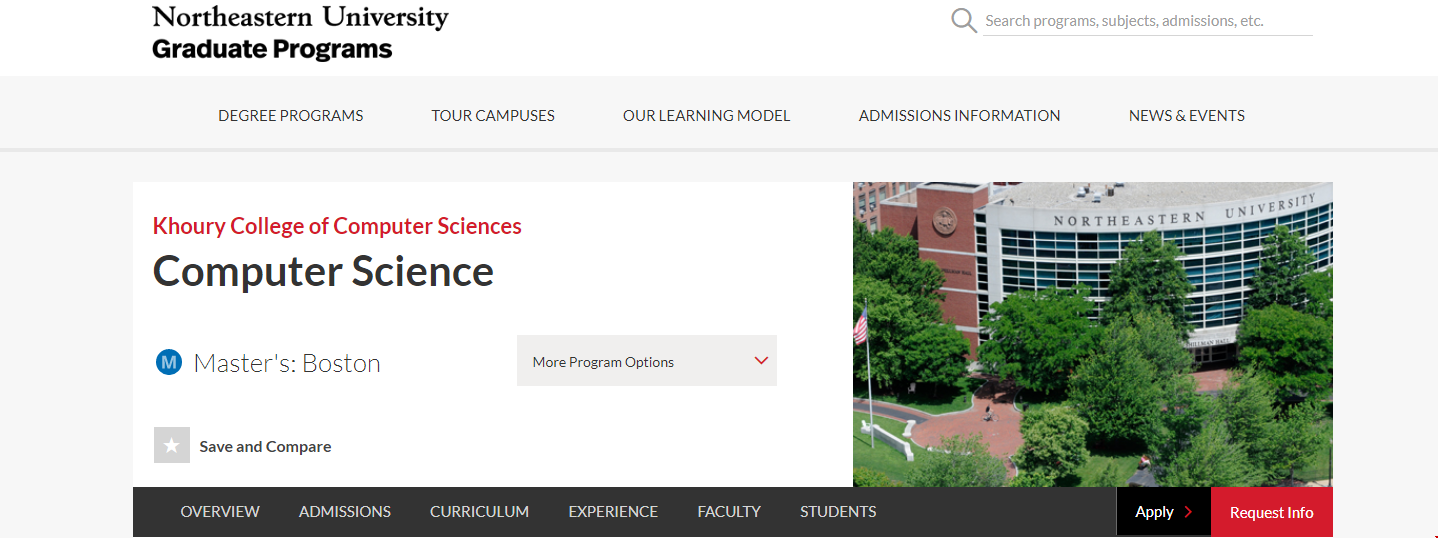The height and width of the screenshot is (538, 1438).
Task: Switch to the Admissions tab
Action: tap(345, 511)
